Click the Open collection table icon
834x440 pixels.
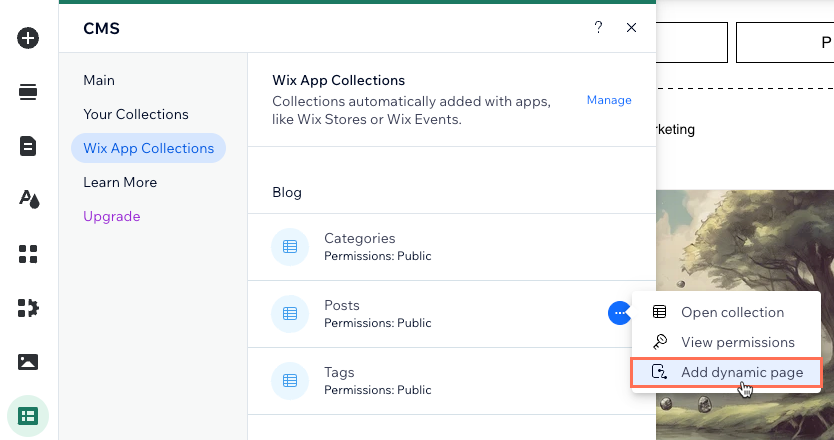(x=660, y=312)
